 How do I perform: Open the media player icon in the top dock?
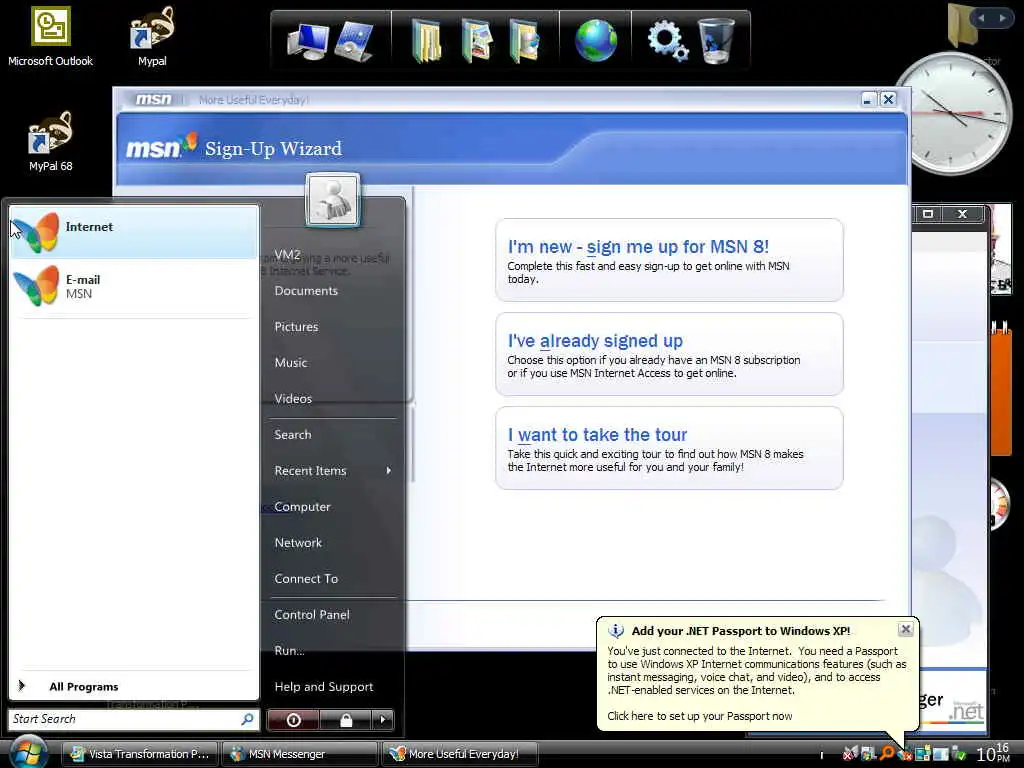[x=354, y=40]
